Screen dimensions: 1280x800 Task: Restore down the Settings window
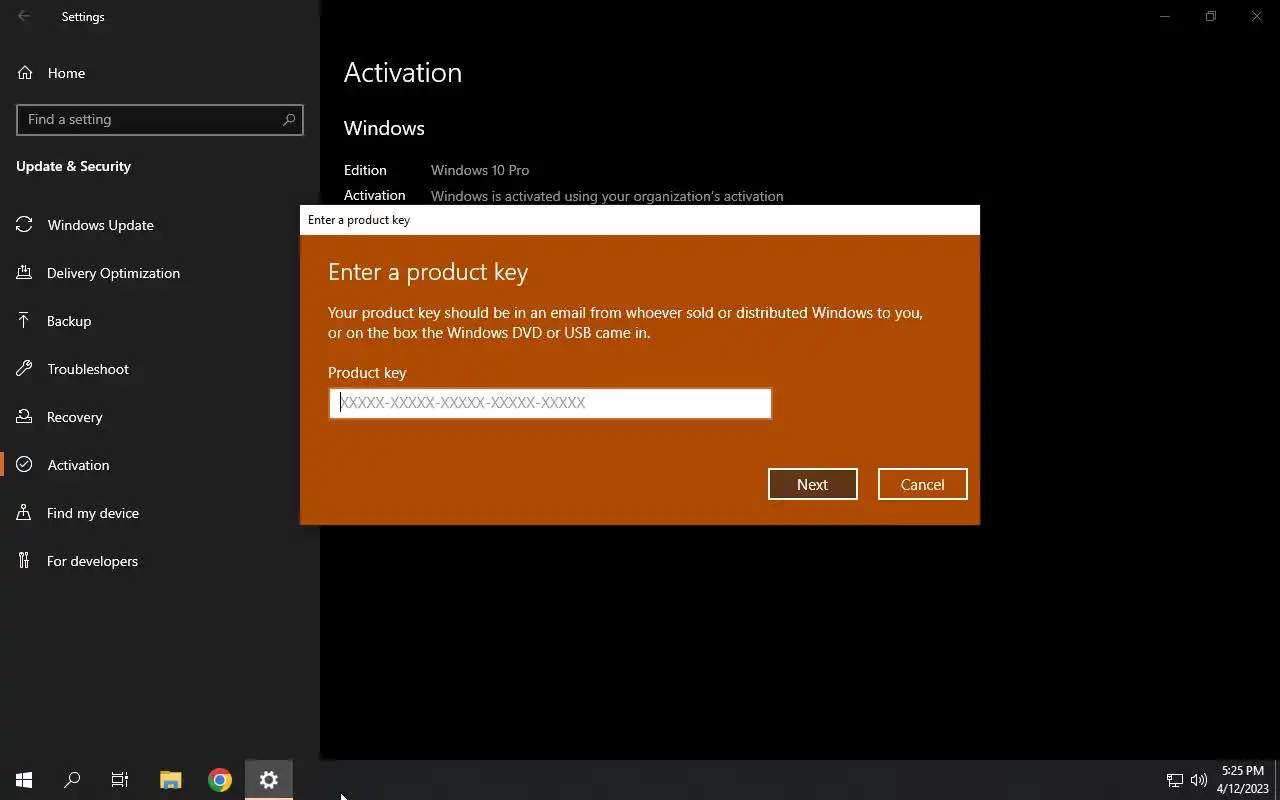pyautogui.click(x=1211, y=16)
